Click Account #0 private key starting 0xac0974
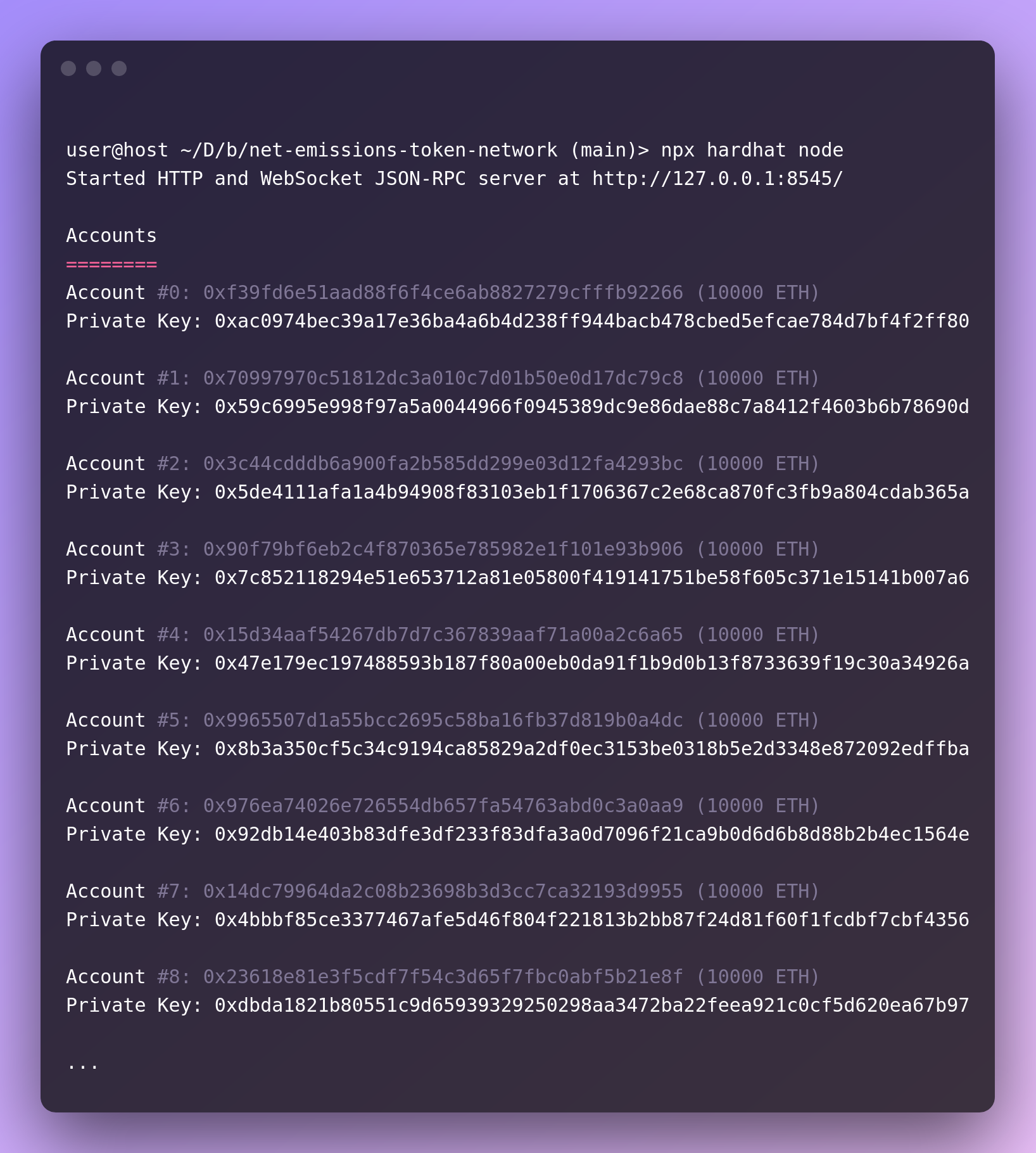Viewport: 1036px width, 1153px height. click(x=591, y=321)
